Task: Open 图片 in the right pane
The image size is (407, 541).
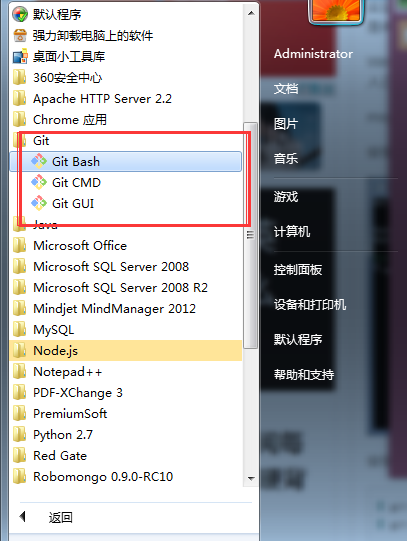Action: (x=286, y=124)
